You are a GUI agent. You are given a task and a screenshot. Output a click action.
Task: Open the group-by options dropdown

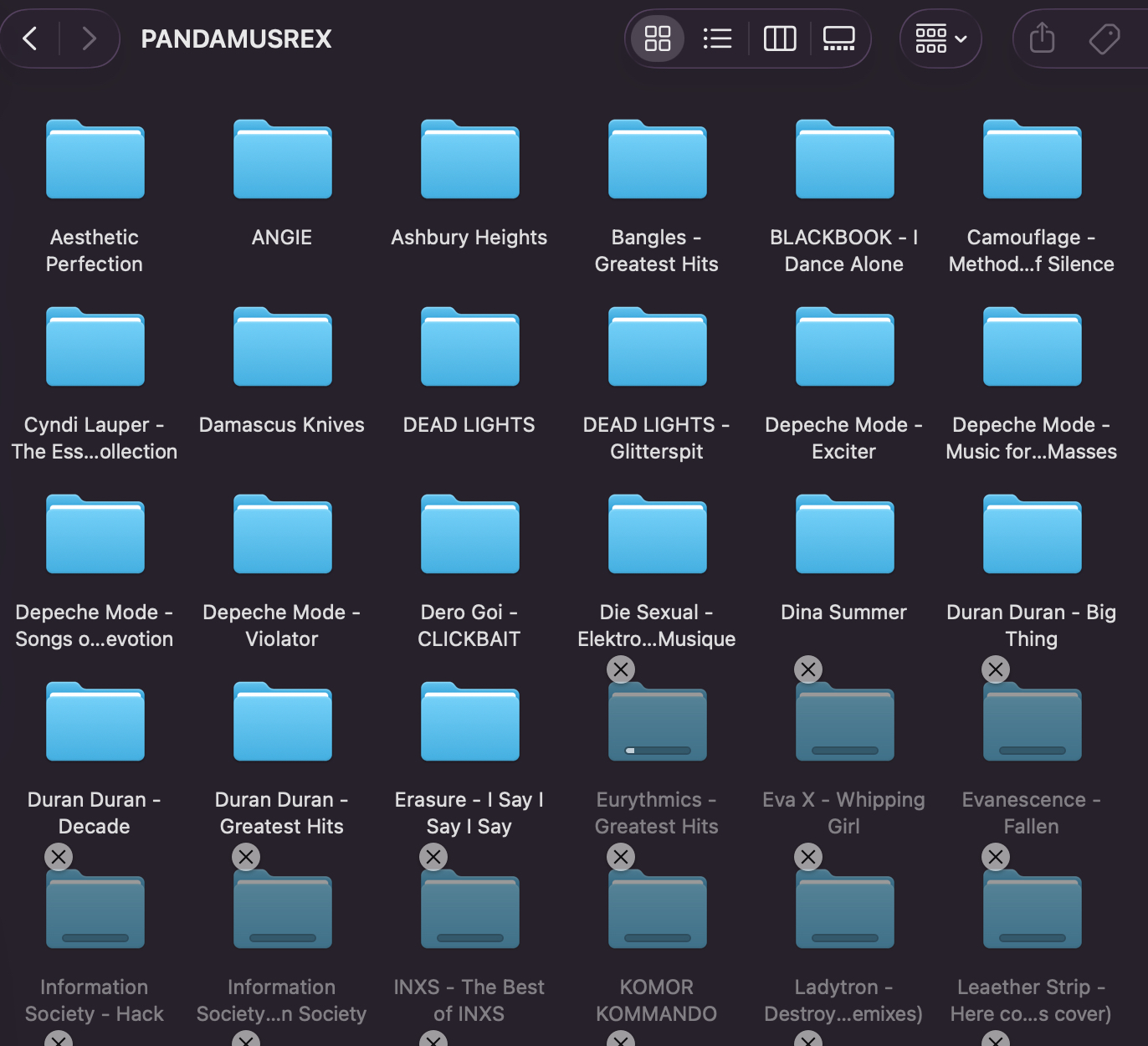[940, 38]
